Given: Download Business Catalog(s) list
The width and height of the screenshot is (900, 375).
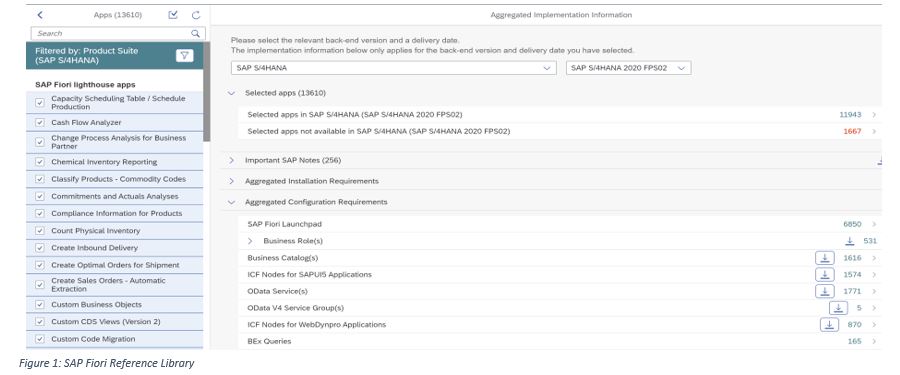Looking at the screenshot, I should [x=825, y=258].
